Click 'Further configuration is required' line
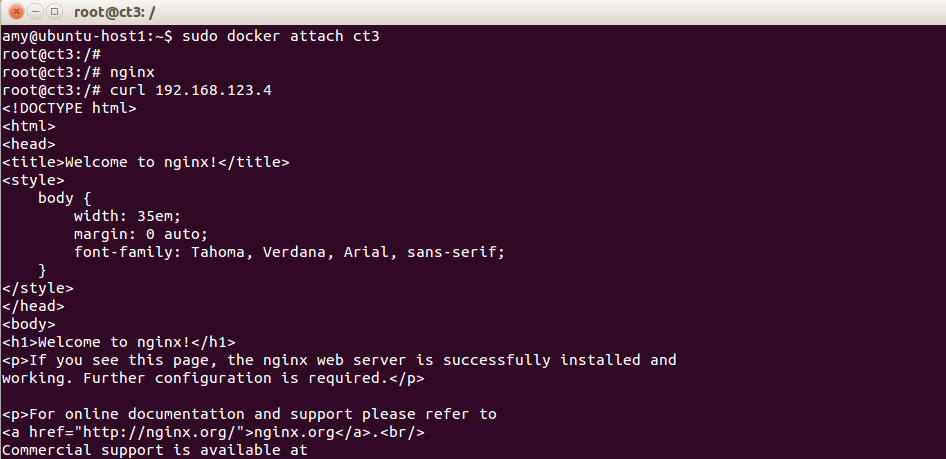Viewport: 946px width, 459px height. point(213,378)
